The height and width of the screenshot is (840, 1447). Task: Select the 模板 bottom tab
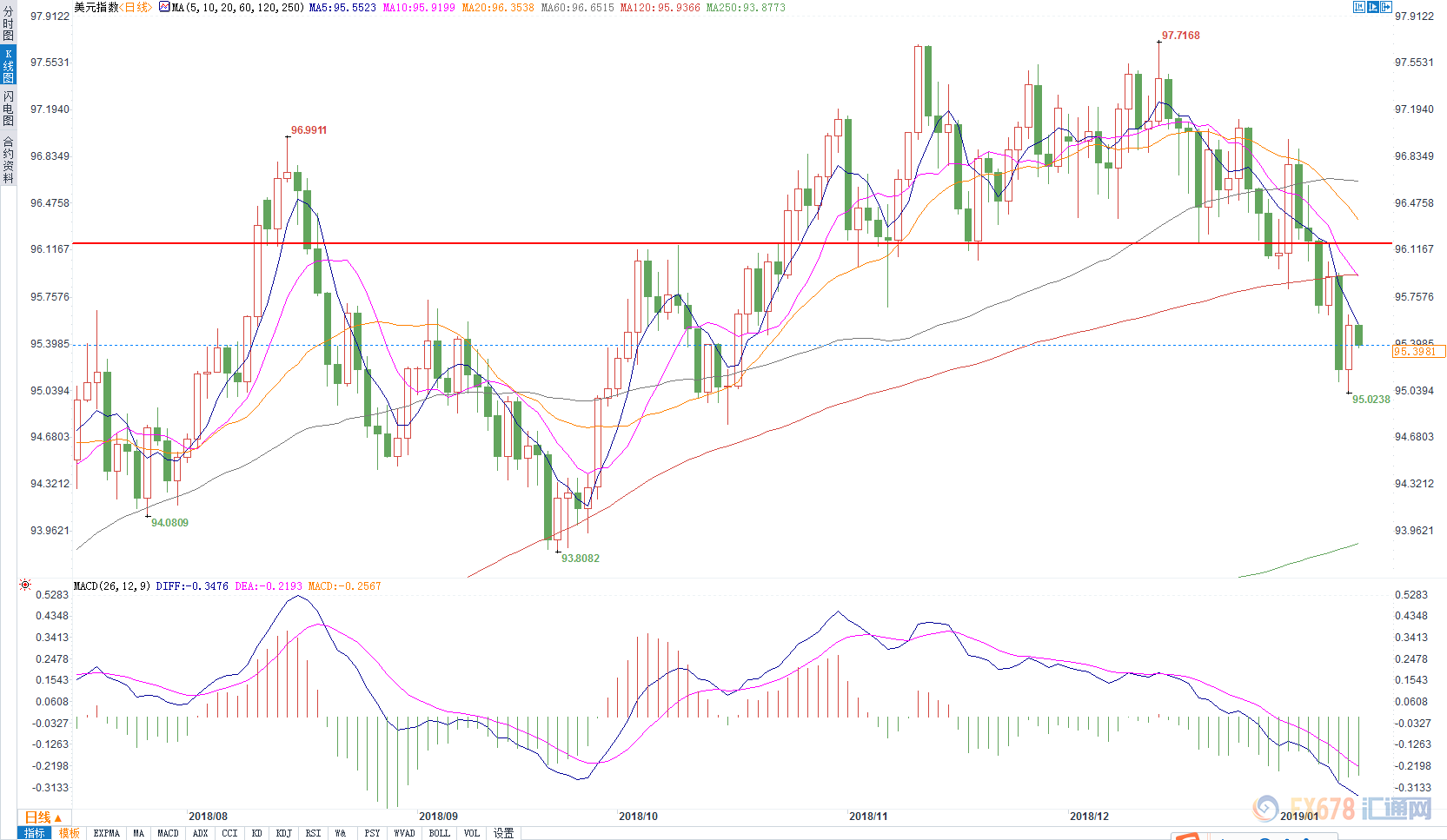click(70, 833)
